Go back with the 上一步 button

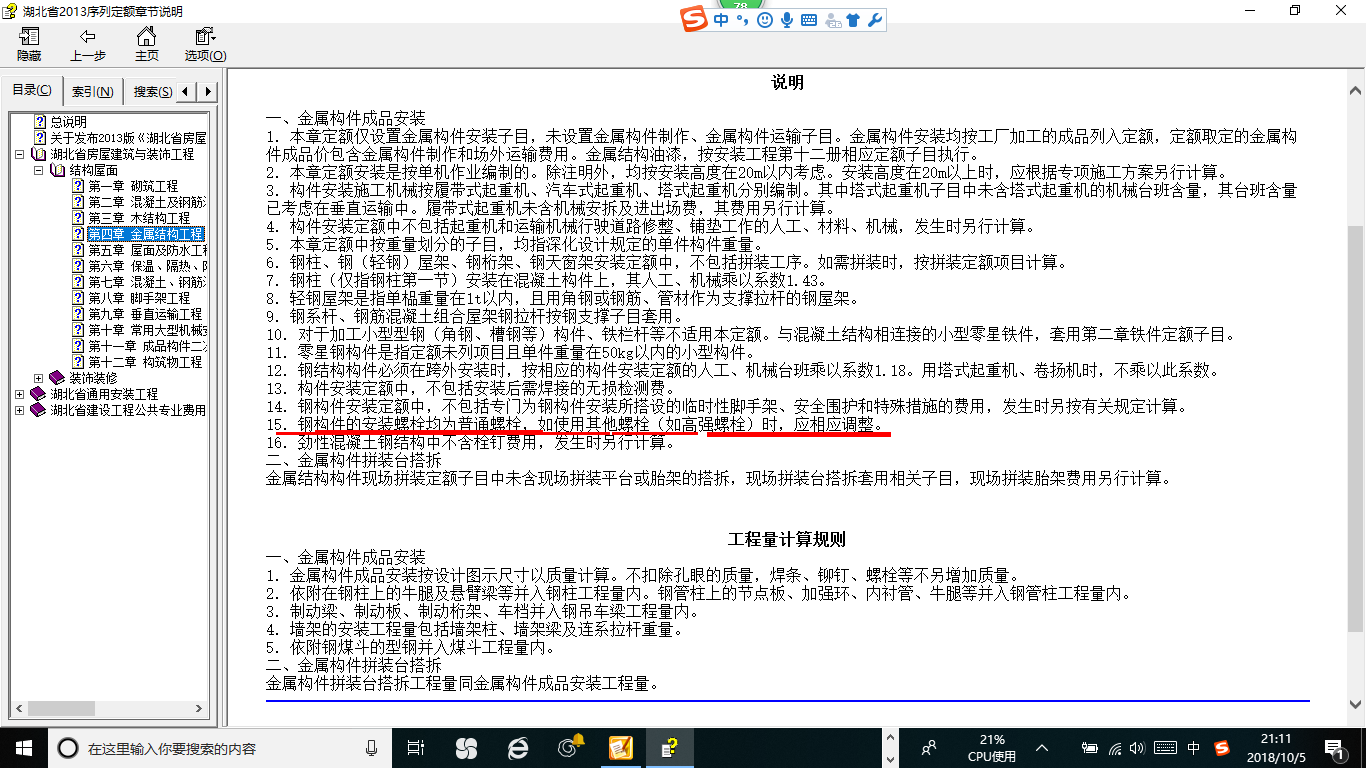pyautogui.click(x=88, y=44)
